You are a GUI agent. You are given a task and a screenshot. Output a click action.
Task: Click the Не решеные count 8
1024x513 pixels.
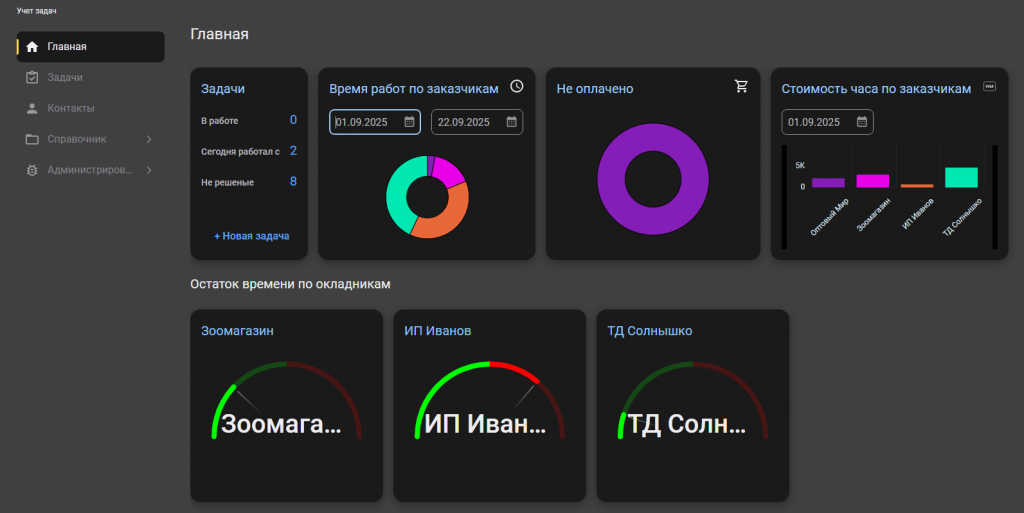click(293, 181)
